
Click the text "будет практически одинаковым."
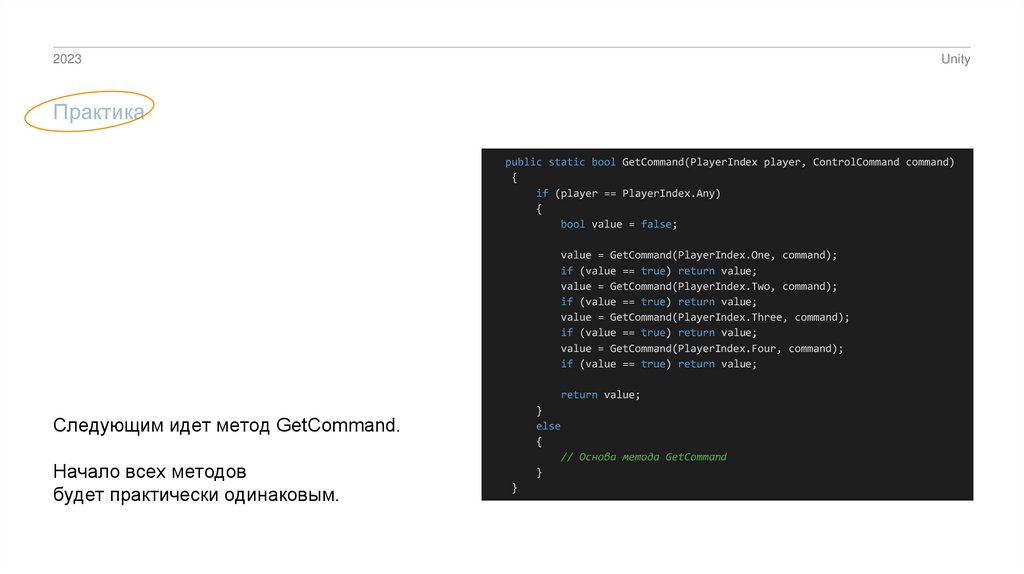(196, 495)
